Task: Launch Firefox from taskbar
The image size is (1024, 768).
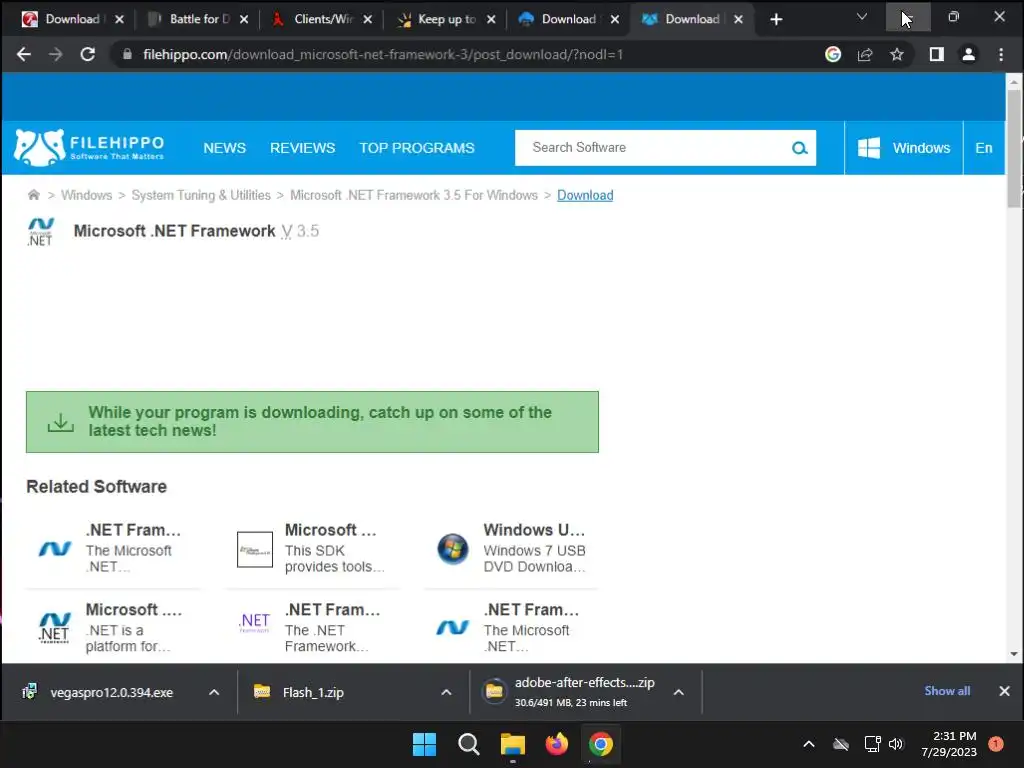Action: click(556, 744)
